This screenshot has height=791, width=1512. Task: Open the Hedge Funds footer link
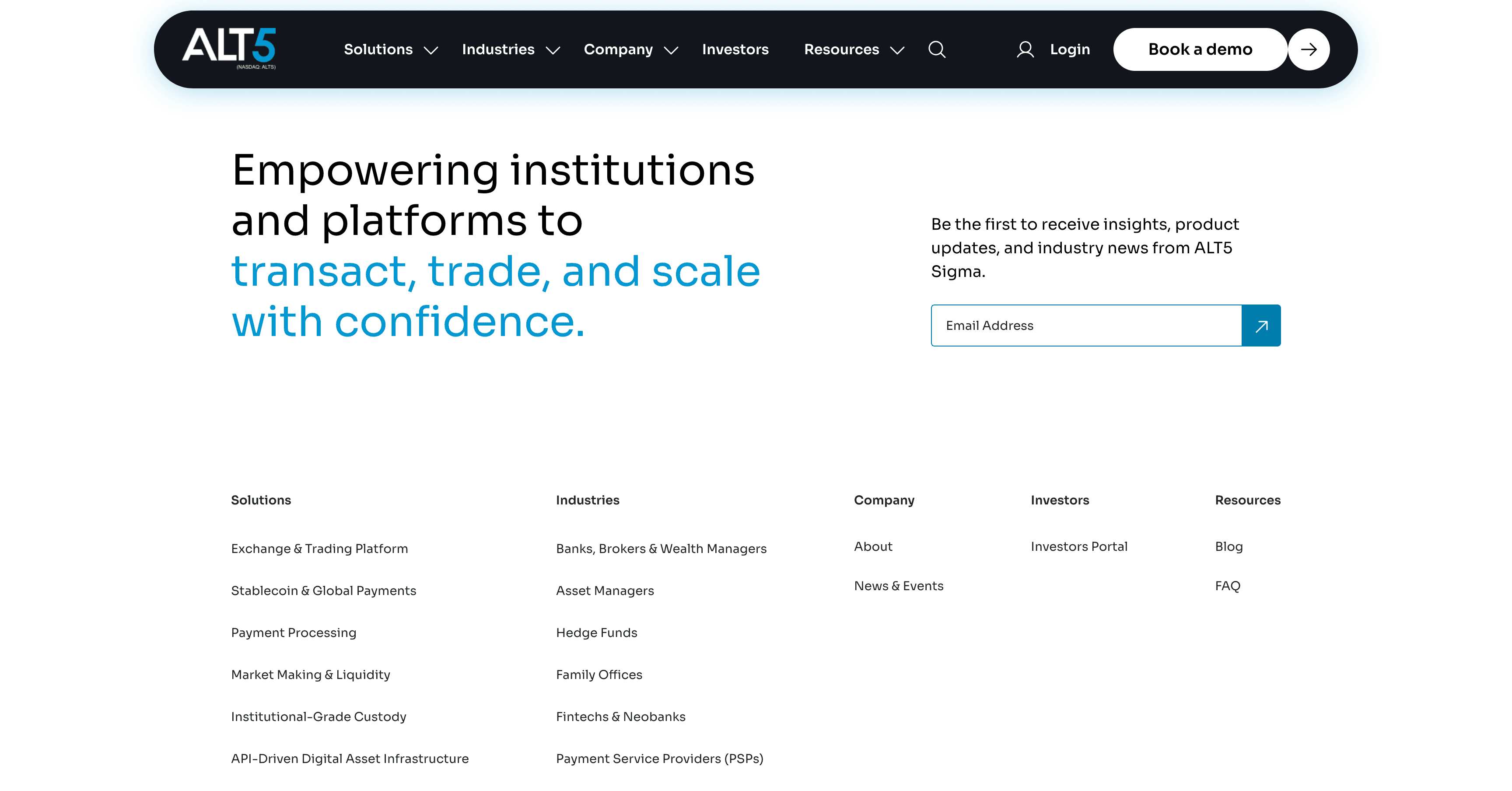click(596, 633)
